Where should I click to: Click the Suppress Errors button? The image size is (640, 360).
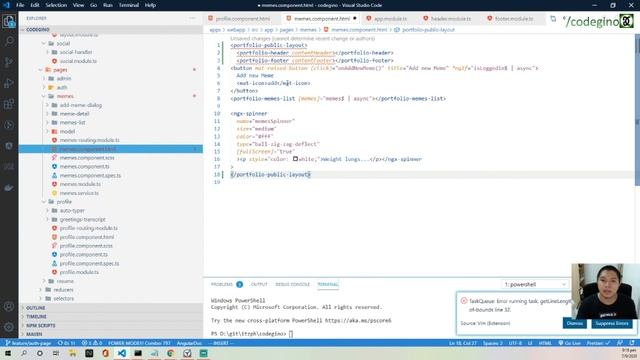pos(611,323)
